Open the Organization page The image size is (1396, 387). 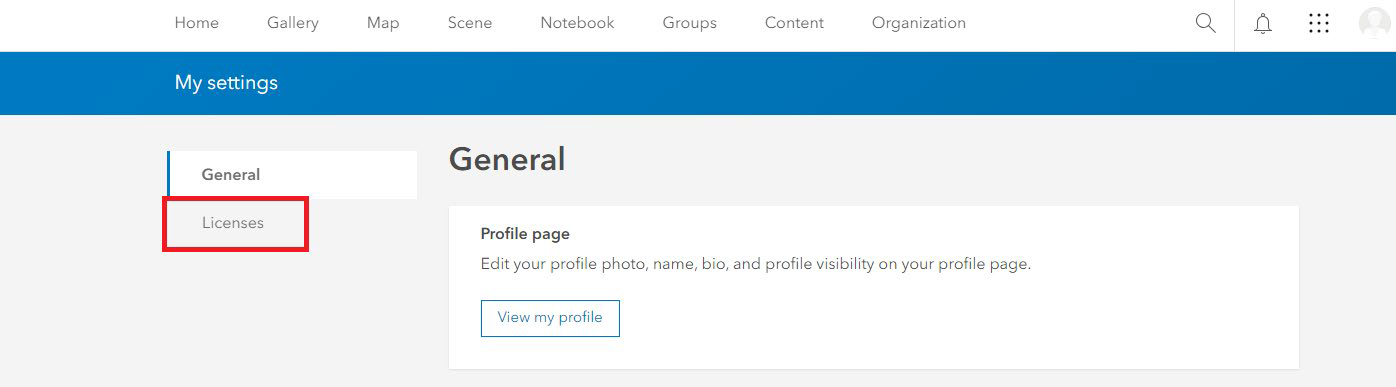tap(919, 23)
